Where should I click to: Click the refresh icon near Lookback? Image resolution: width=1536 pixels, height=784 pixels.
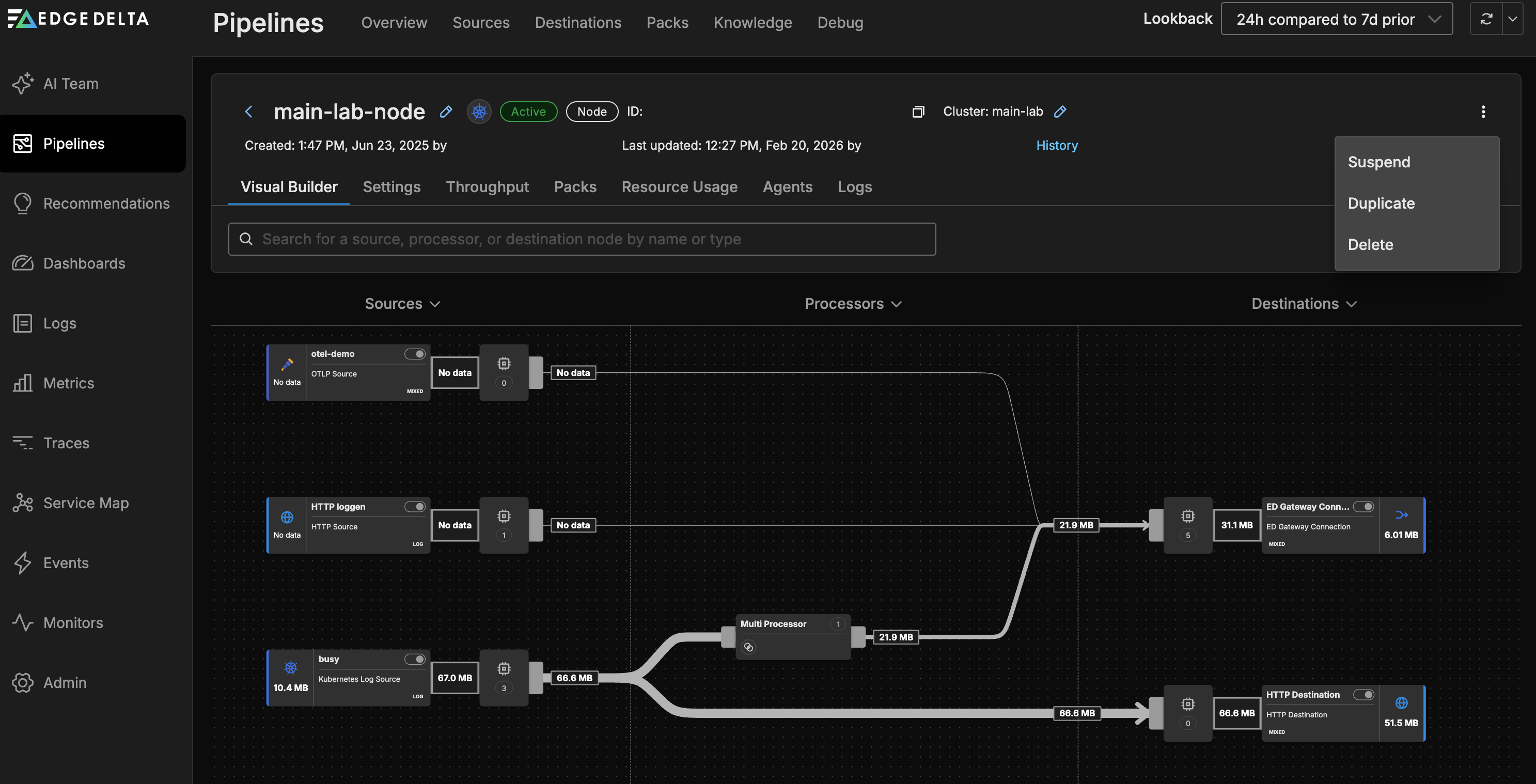coord(1486,19)
